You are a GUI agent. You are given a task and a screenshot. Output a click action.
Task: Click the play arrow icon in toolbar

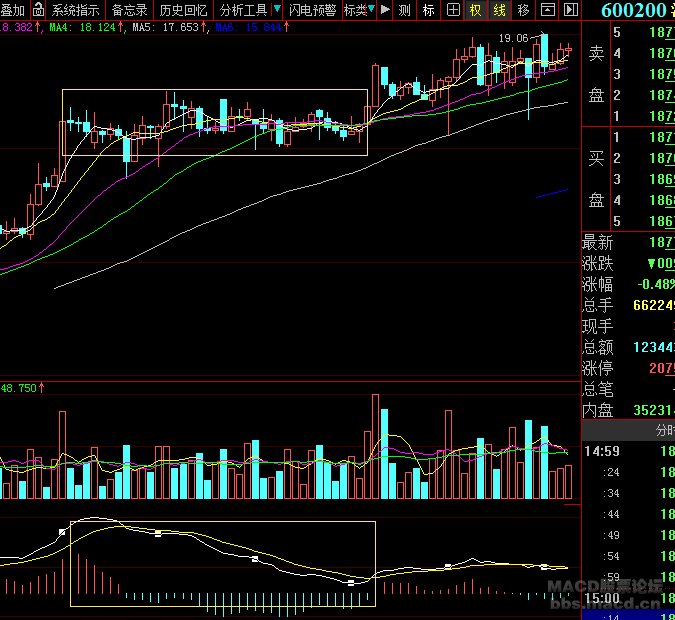tap(385, 10)
